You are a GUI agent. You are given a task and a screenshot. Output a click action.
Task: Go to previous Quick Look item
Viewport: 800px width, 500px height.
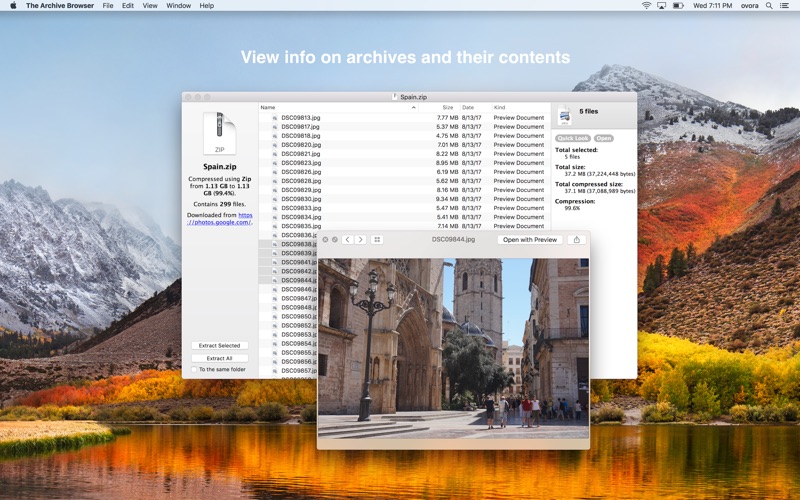pyautogui.click(x=348, y=240)
